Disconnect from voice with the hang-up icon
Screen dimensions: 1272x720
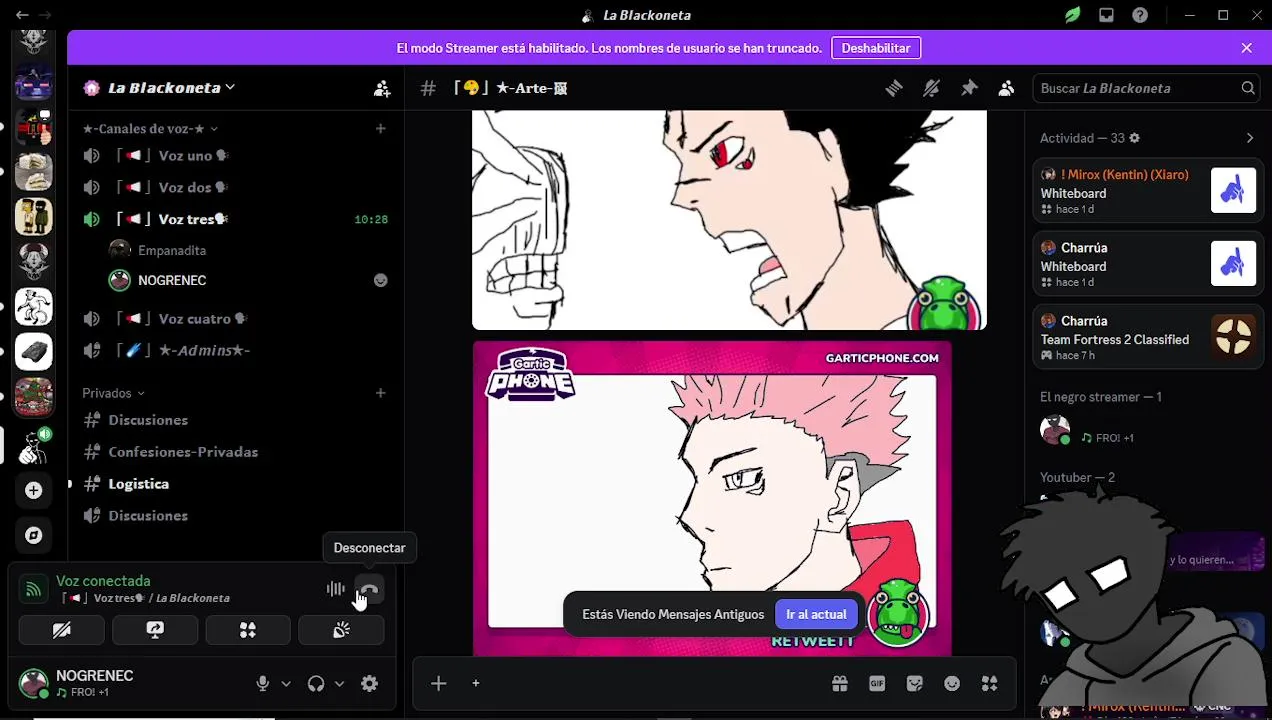pyautogui.click(x=369, y=590)
